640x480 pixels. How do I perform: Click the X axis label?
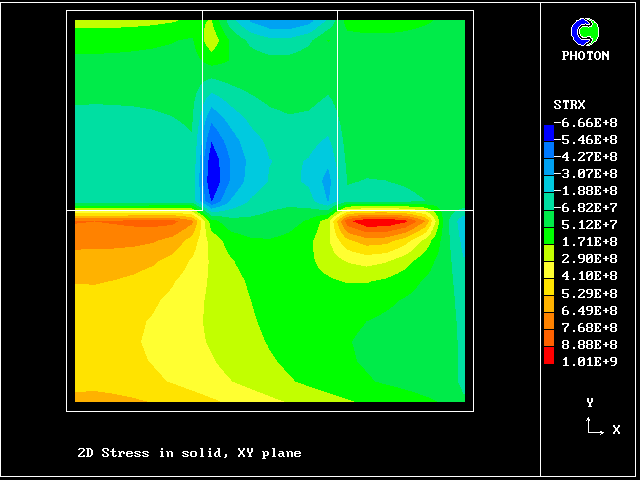pos(616,430)
